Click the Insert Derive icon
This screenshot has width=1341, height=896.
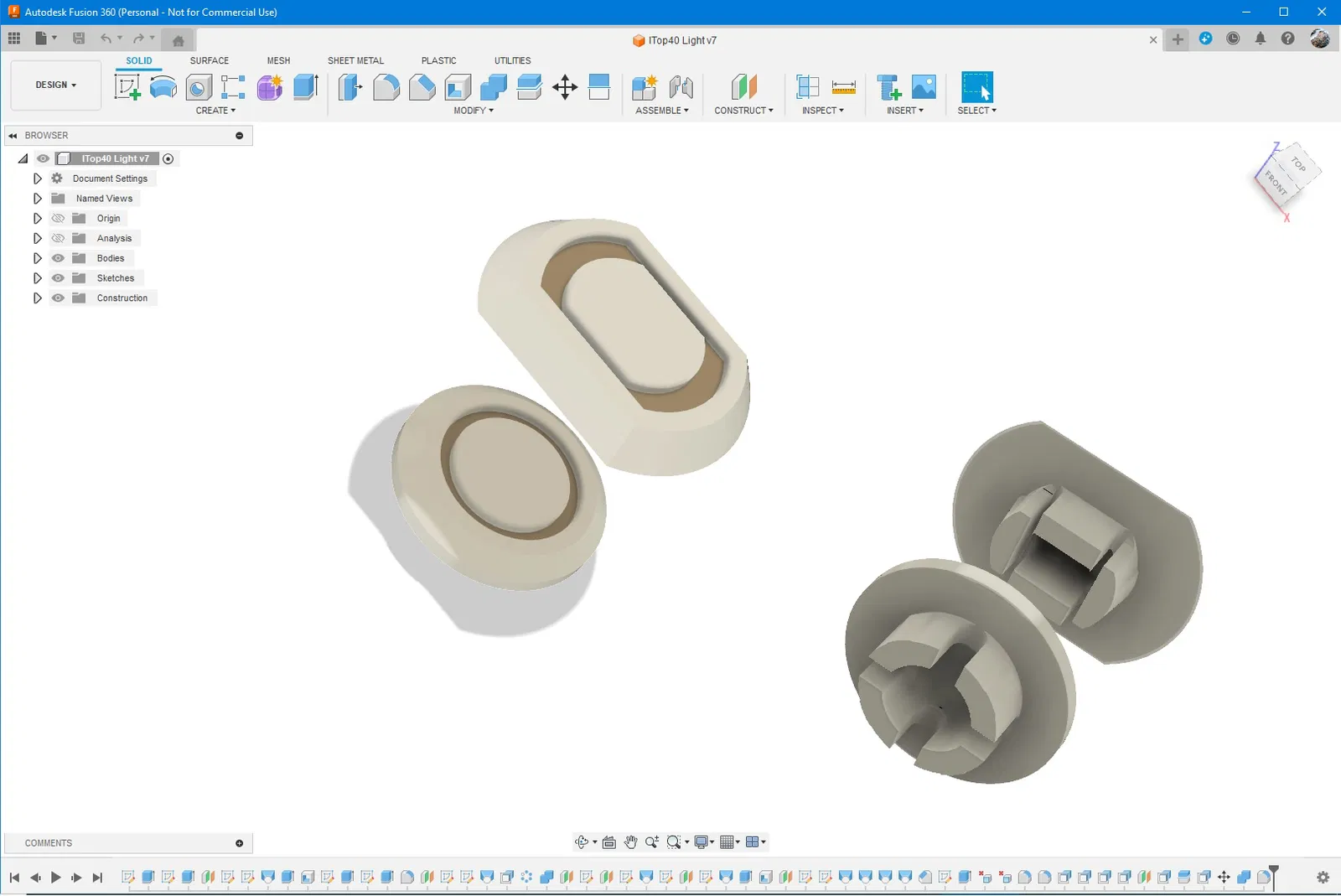tap(888, 87)
